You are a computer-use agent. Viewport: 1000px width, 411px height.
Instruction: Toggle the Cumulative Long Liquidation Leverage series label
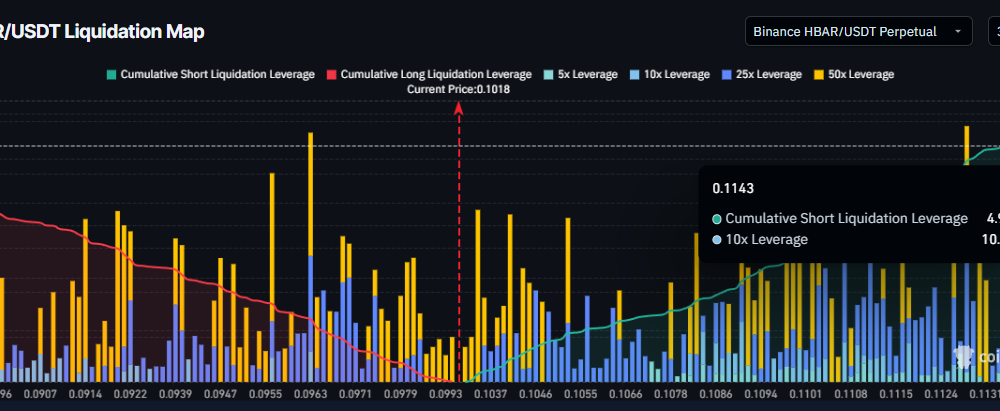coord(436,75)
